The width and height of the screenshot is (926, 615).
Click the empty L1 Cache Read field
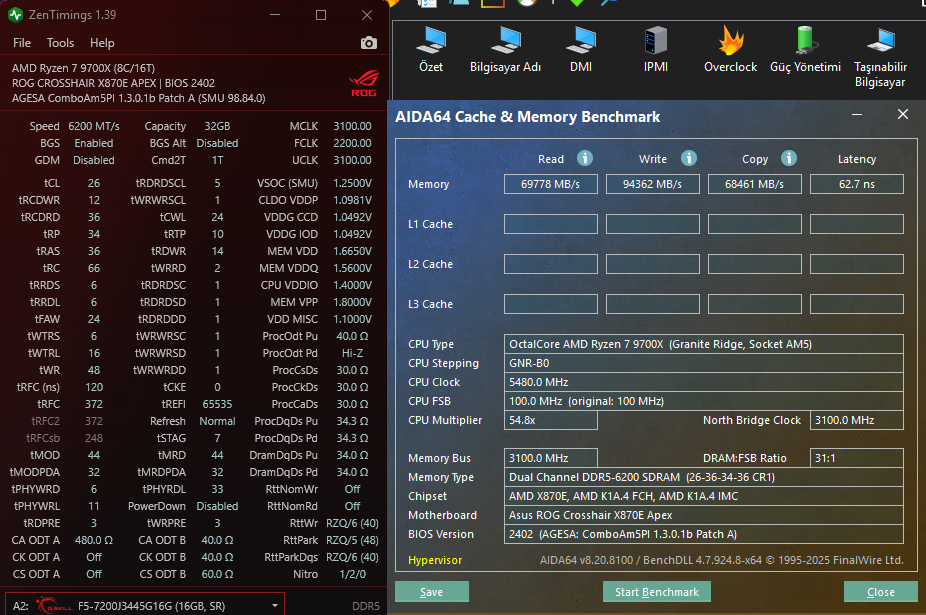(x=550, y=224)
